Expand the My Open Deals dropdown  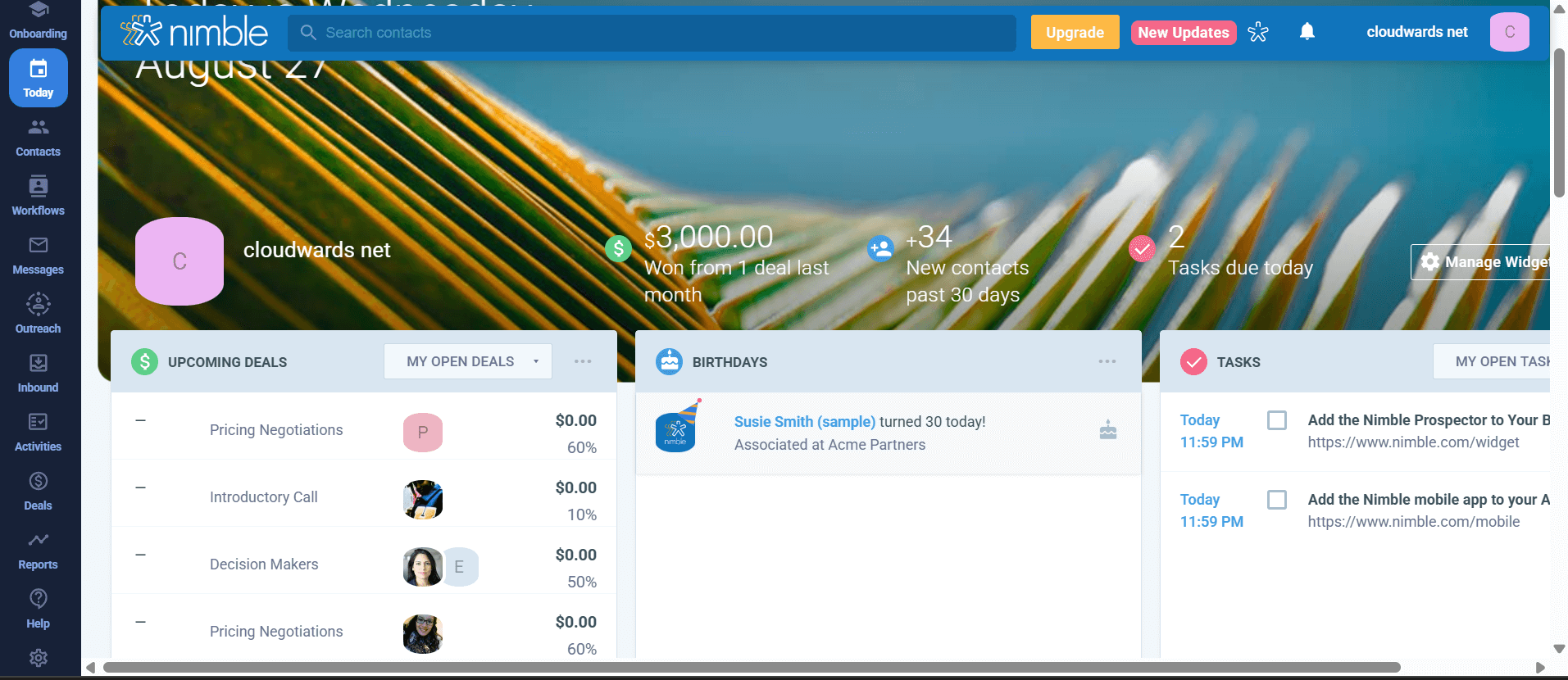(468, 361)
